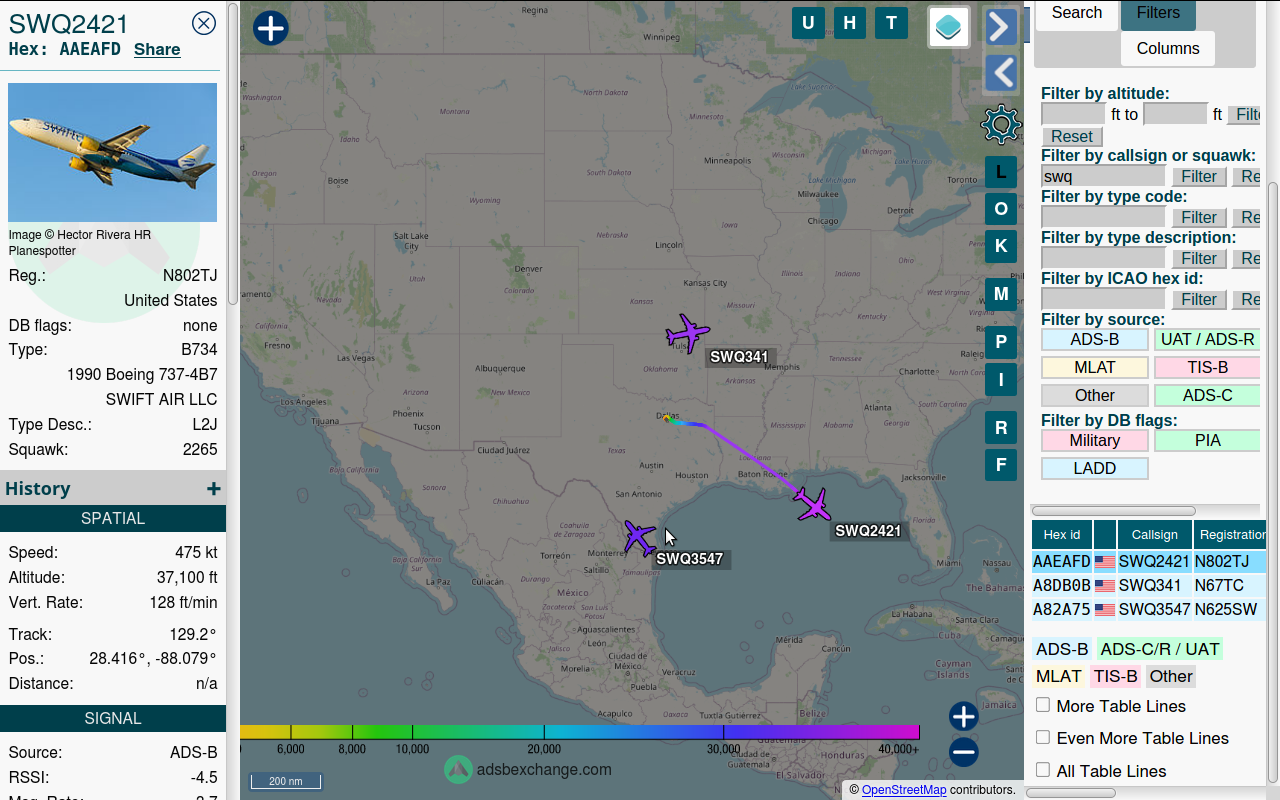The height and width of the screenshot is (800, 1280).
Task: Toggle the M map option button
Action: pyautogui.click(x=1001, y=294)
